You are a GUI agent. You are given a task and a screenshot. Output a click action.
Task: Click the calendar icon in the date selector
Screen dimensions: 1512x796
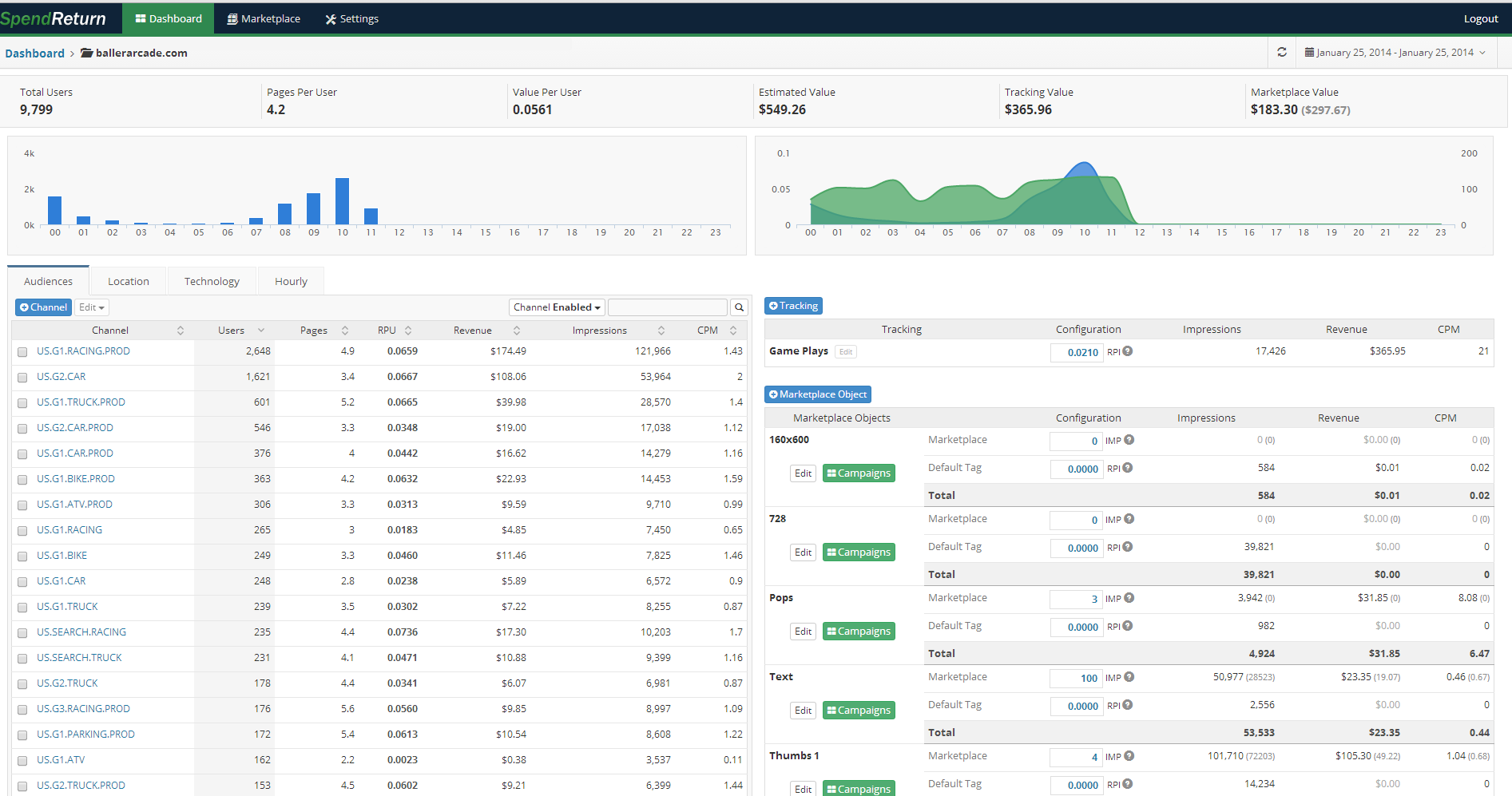pyautogui.click(x=1308, y=52)
